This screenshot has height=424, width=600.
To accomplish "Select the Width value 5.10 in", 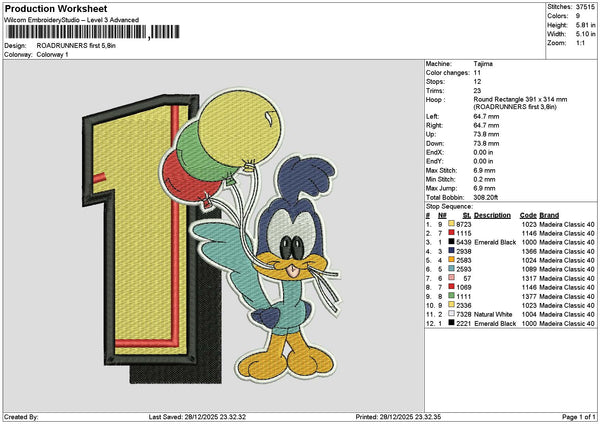I will 585,34.
